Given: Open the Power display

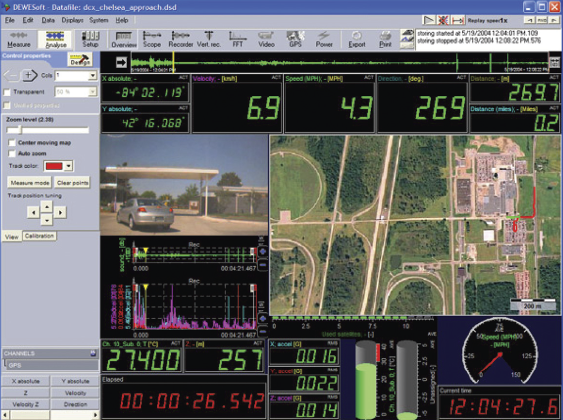Looking at the screenshot, I should (x=324, y=39).
